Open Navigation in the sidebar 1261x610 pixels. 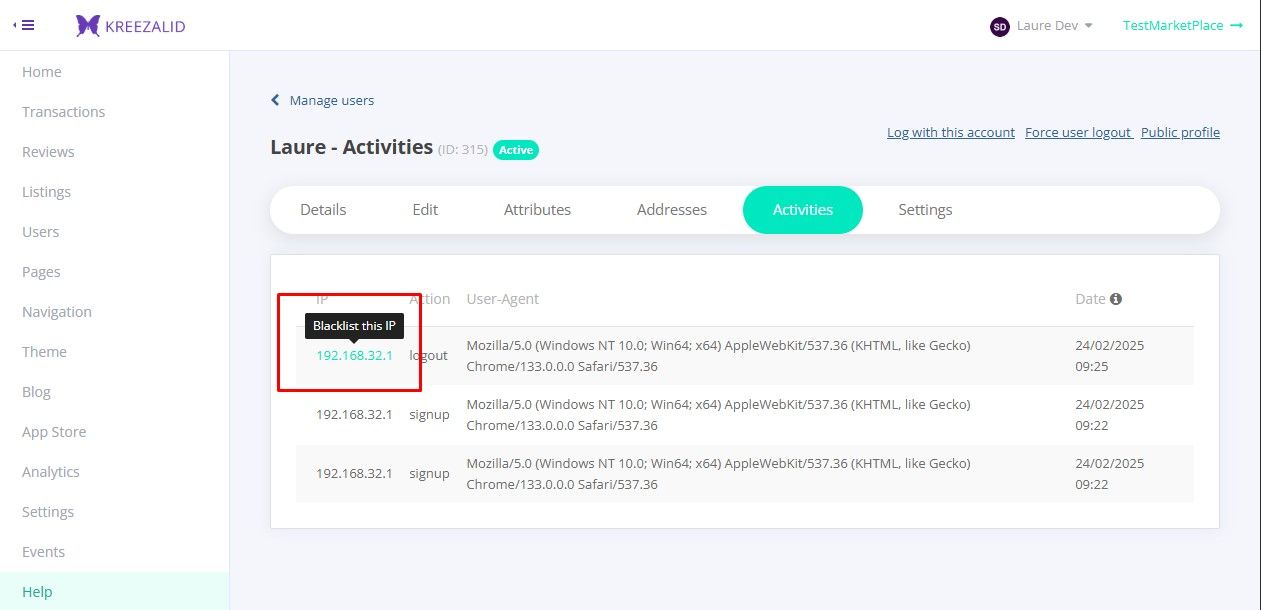click(57, 312)
